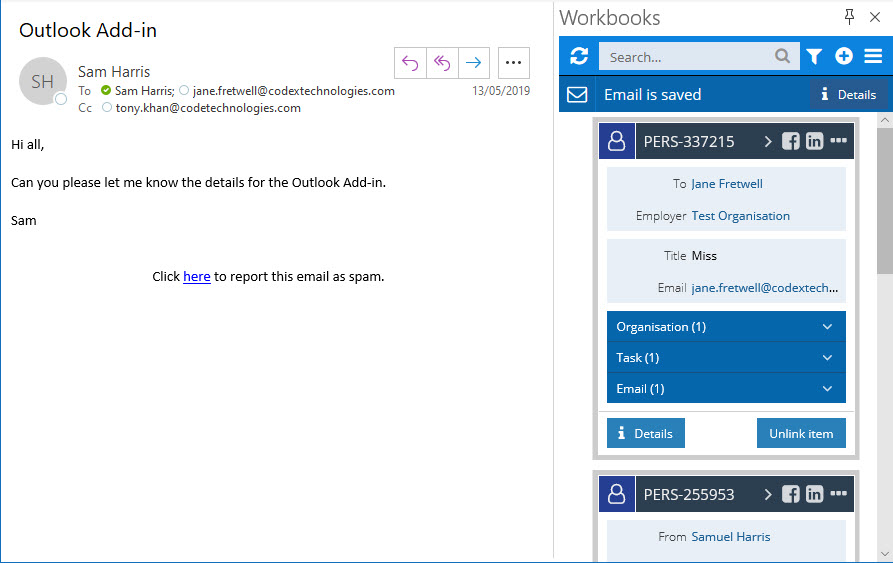Click person icon of PERS-337215
Screen dimensions: 893x563
617,141
